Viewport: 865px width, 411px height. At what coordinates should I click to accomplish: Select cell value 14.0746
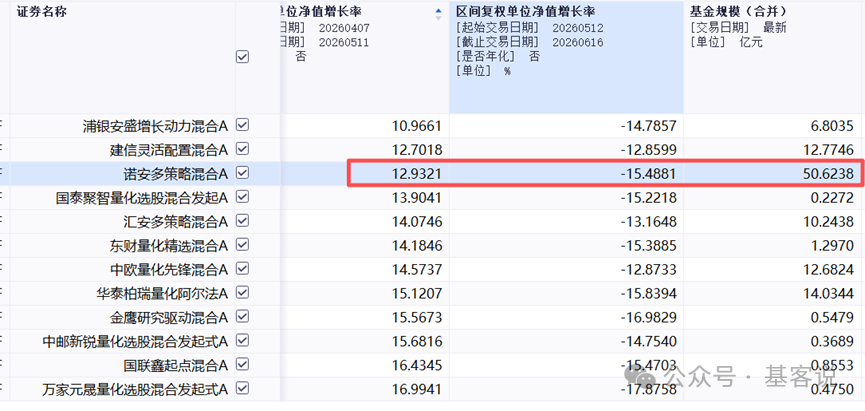point(417,222)
